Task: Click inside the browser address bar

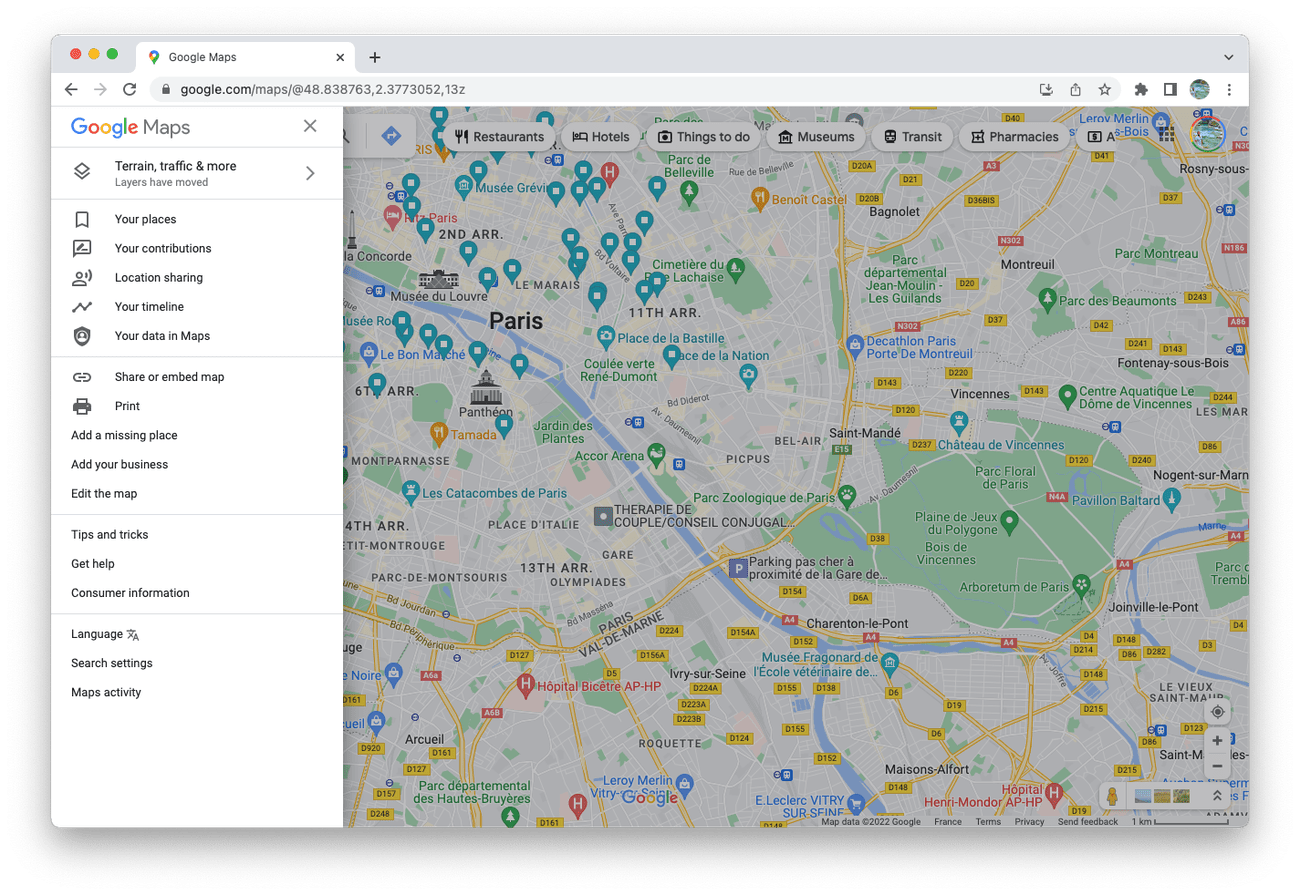Action: point(400,89)
